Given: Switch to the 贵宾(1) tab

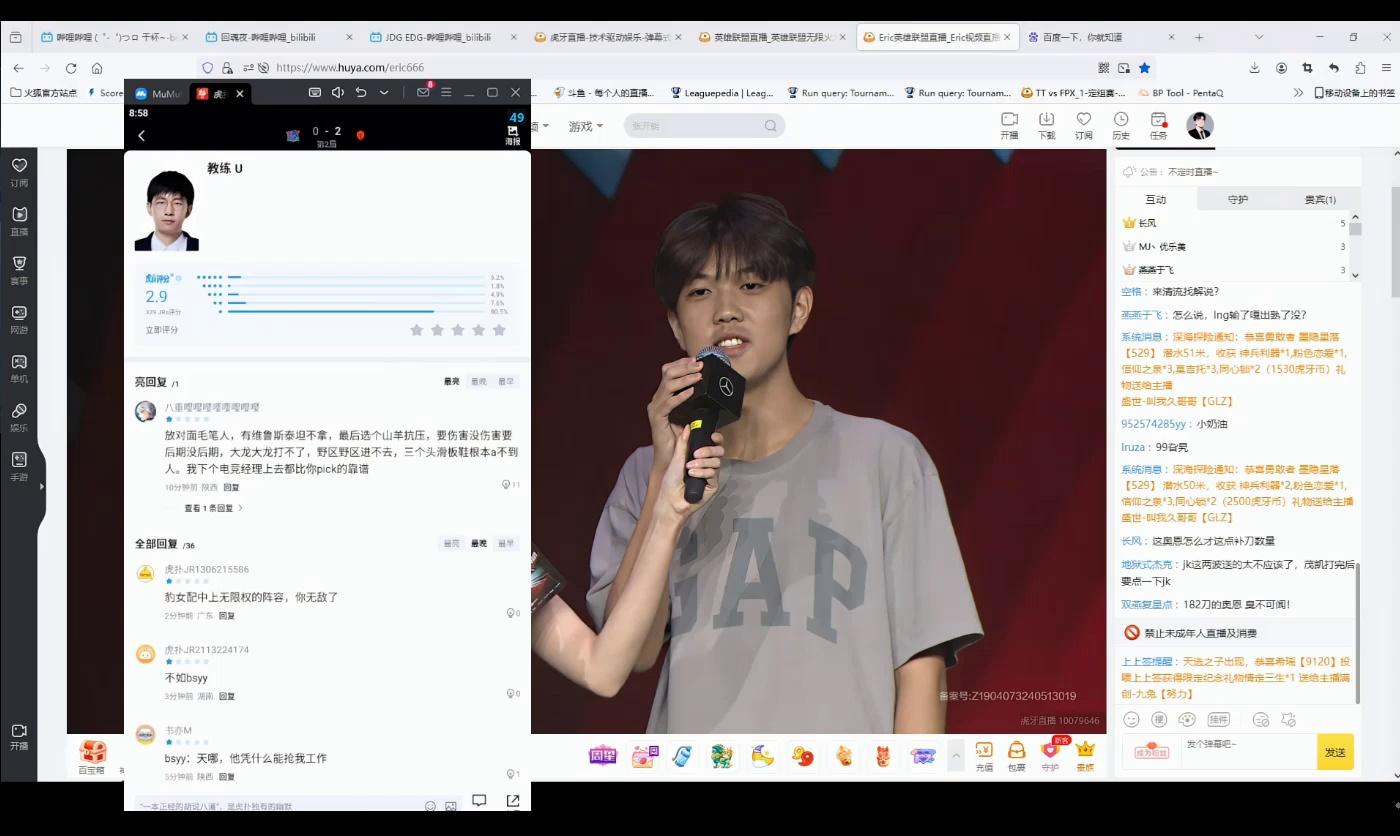Looking at the screenshot, I should 1319,199.
